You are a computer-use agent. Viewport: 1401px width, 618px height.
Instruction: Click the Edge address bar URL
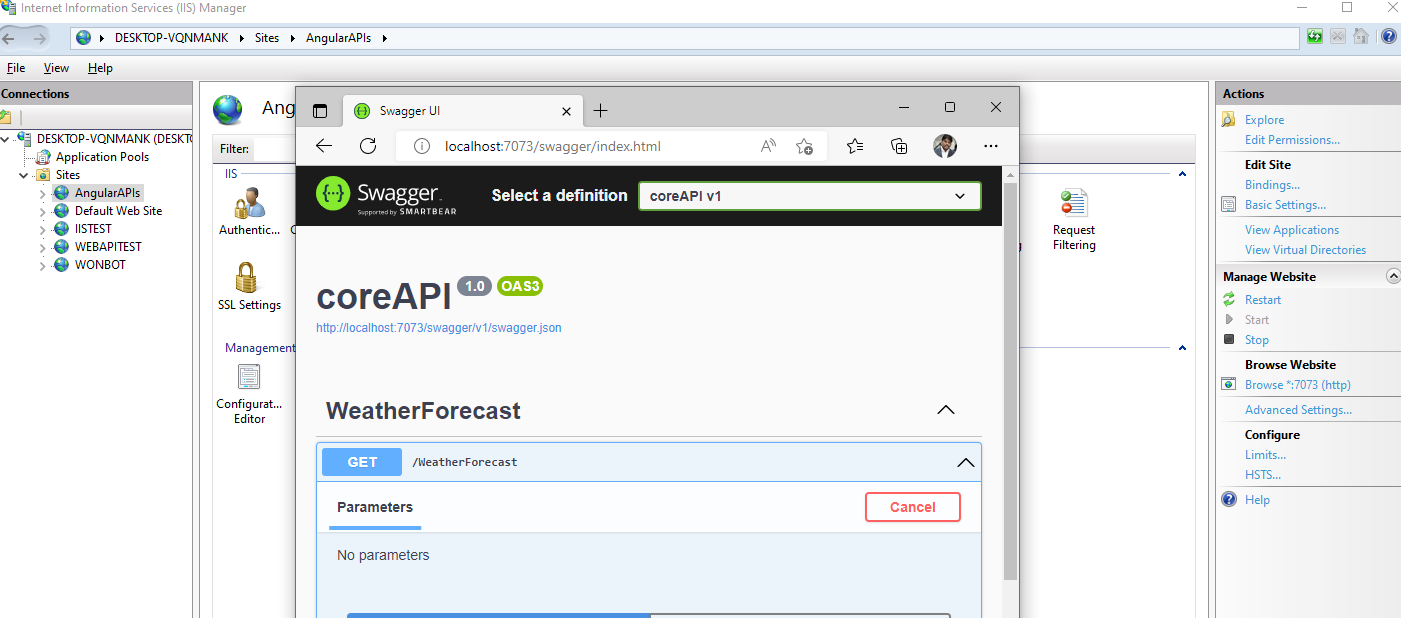(553, 146)
